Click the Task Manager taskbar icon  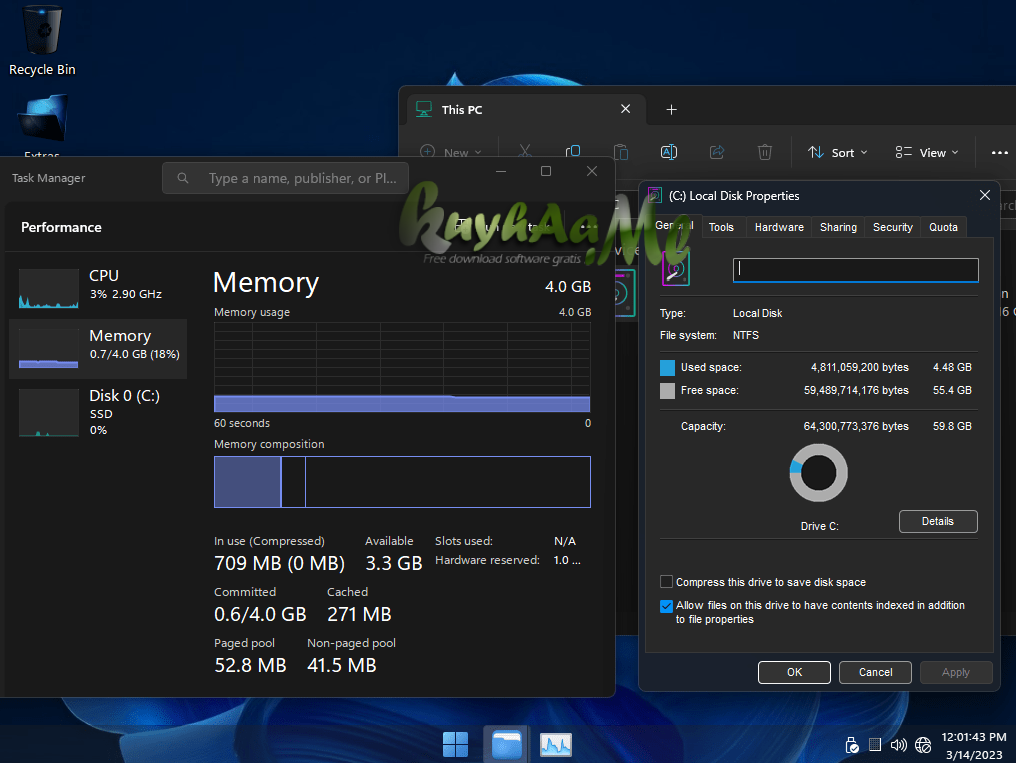[x=556, y=744]
